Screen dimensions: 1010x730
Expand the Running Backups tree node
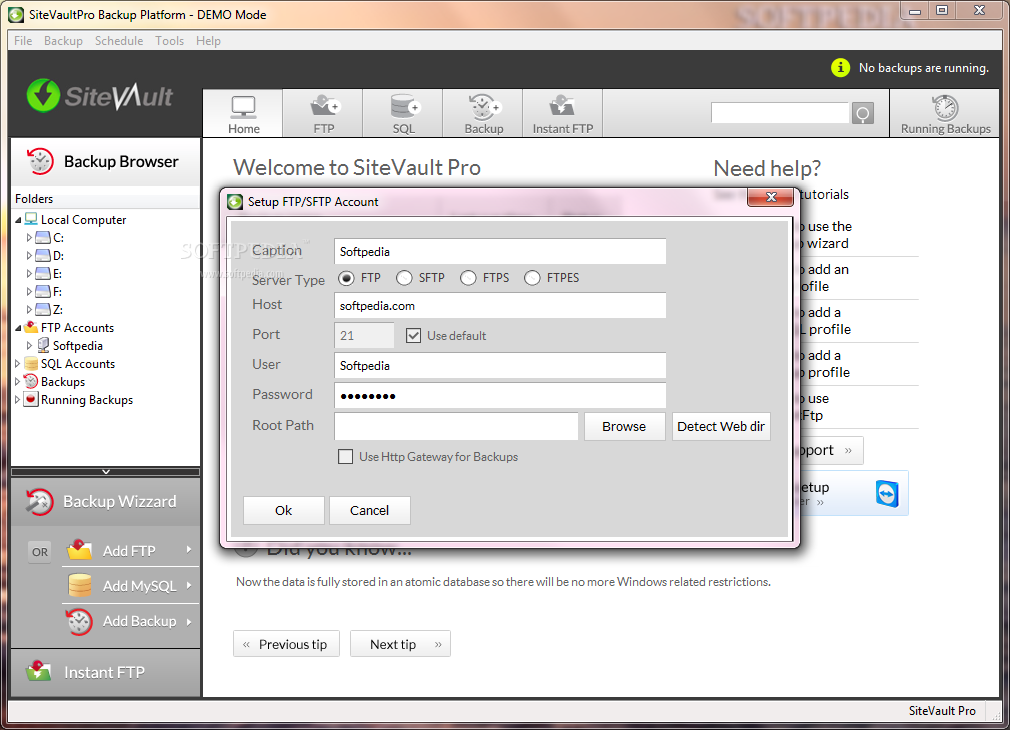click(x=17, y=400)
